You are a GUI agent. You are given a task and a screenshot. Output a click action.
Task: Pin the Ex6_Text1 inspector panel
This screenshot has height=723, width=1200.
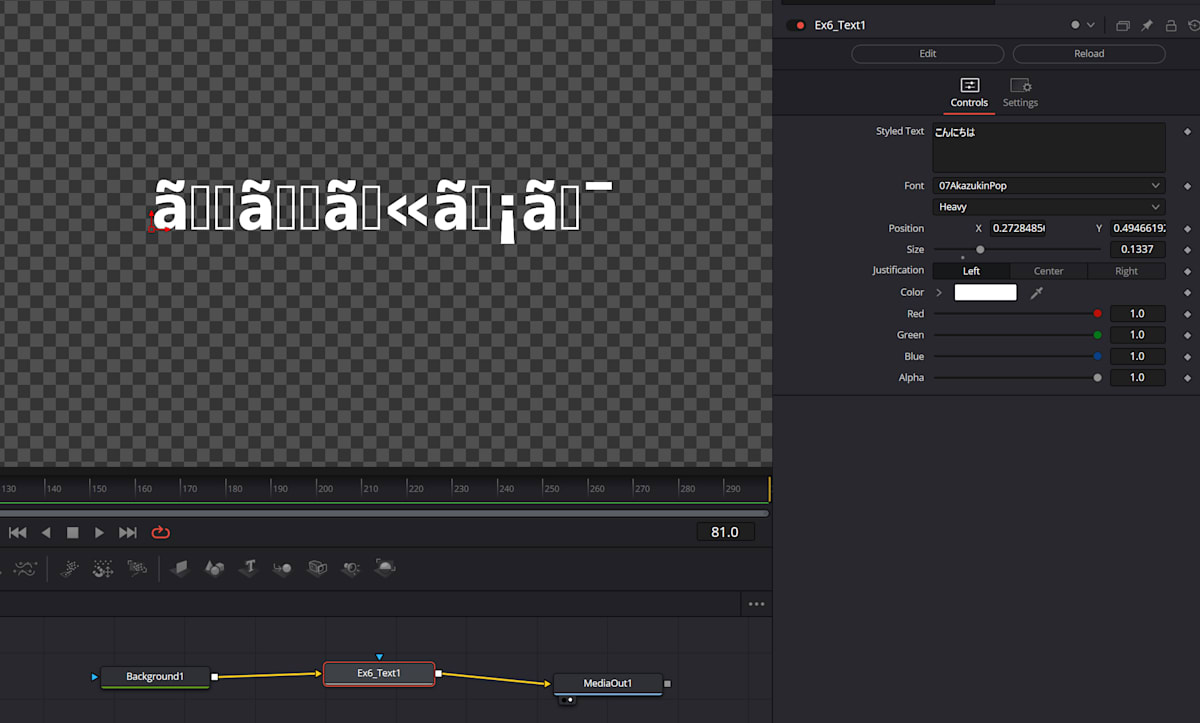(1145, 25)
